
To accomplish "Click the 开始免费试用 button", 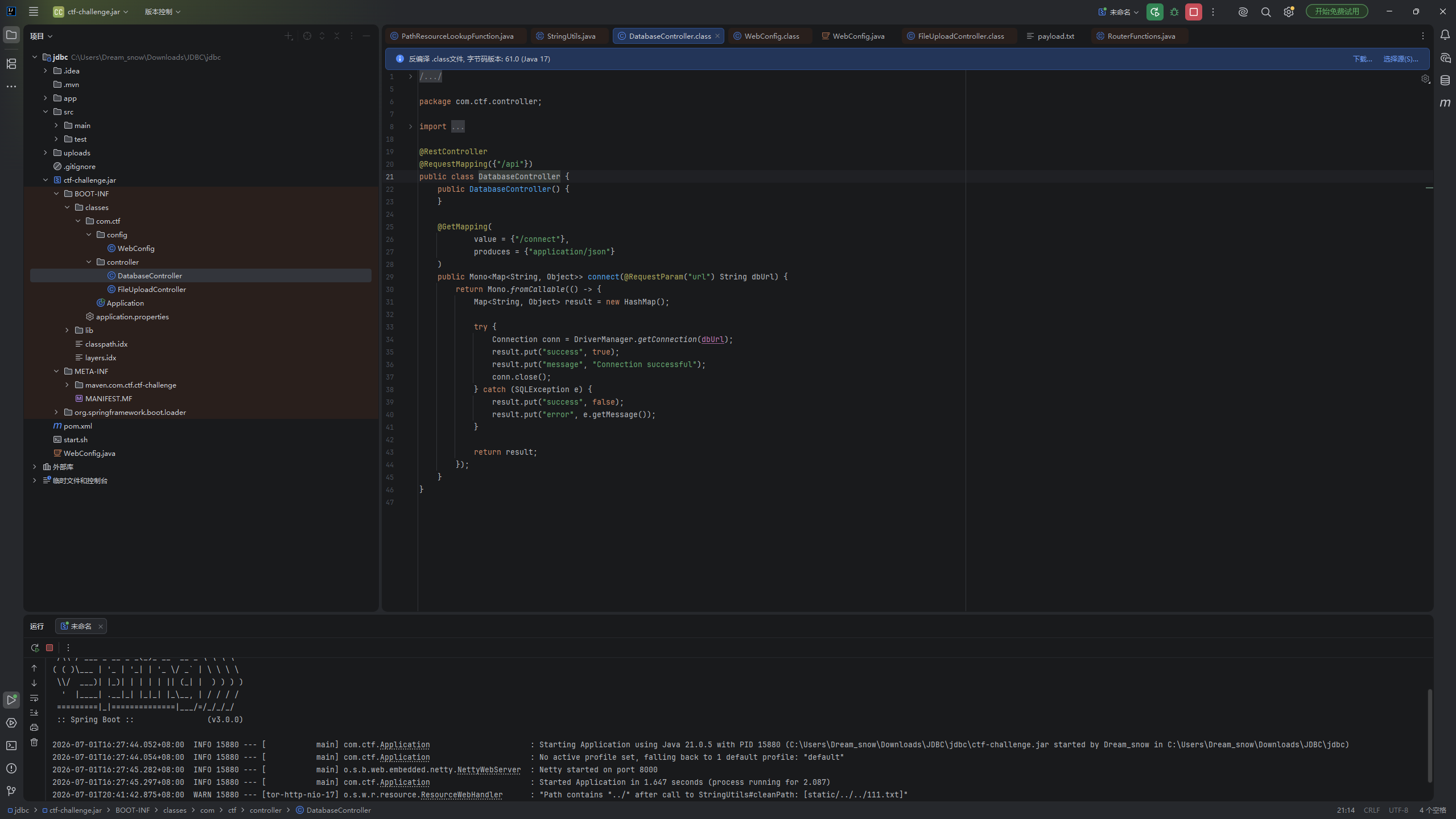I will point(1337,11).
